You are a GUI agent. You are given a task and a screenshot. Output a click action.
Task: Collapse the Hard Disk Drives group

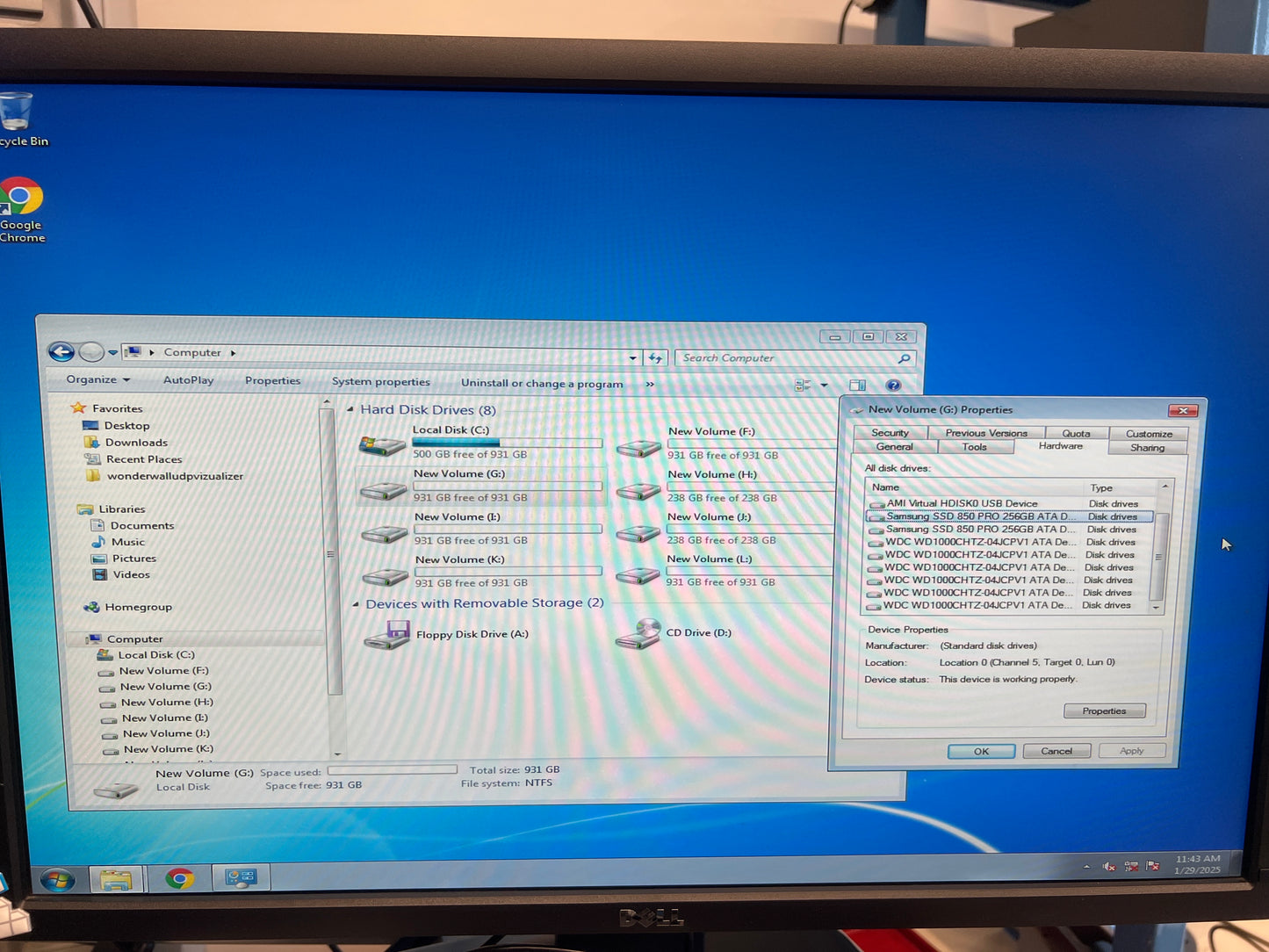coord(350,409)
